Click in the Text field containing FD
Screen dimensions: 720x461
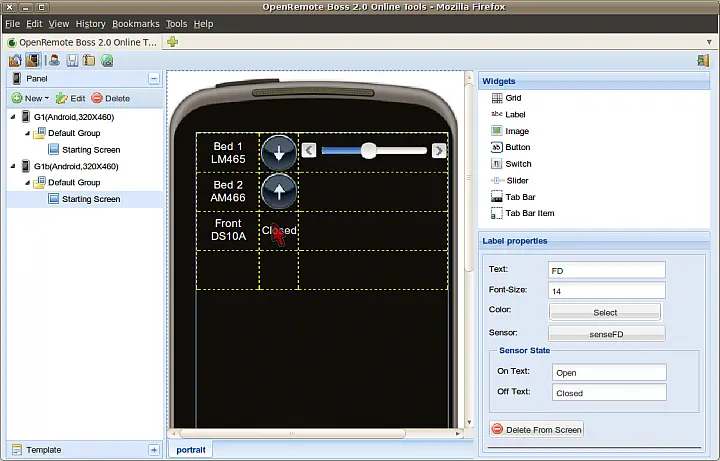(607, 270)
